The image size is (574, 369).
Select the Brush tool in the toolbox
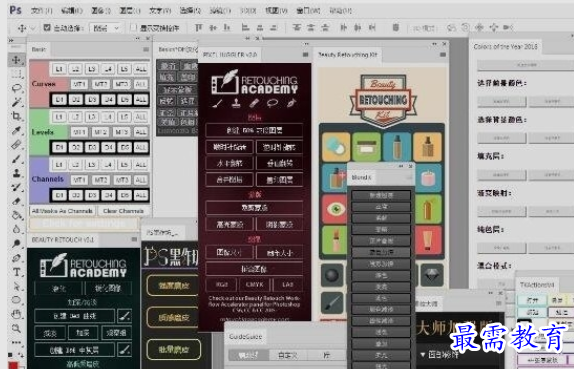16,159
